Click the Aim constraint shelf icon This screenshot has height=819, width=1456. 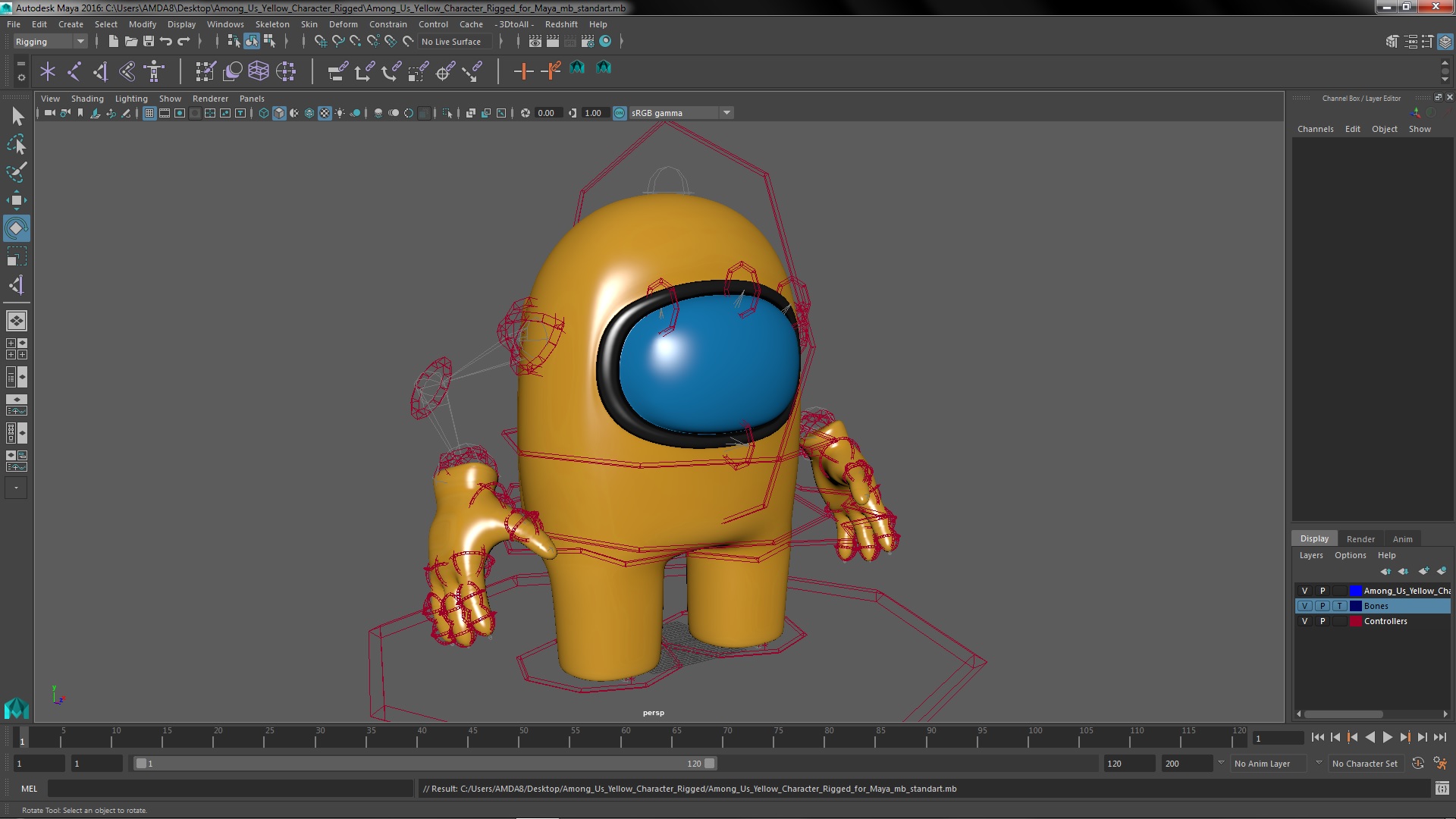[445, 71]
